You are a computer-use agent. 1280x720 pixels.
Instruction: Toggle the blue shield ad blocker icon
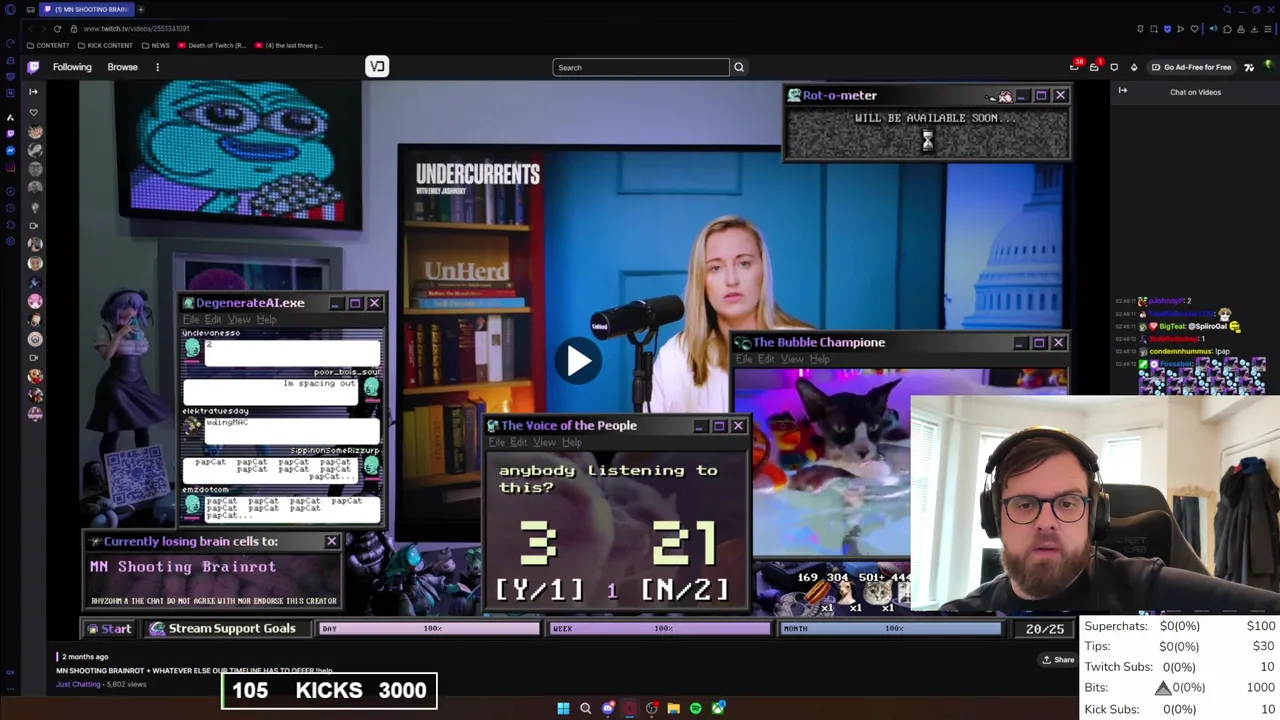tap(1167, 29)
